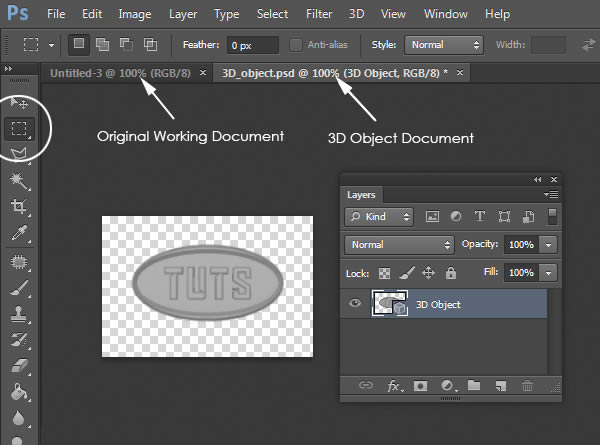The image size is (600, 445).
Task: Open the Filter menu
Action: click(319, 14)
